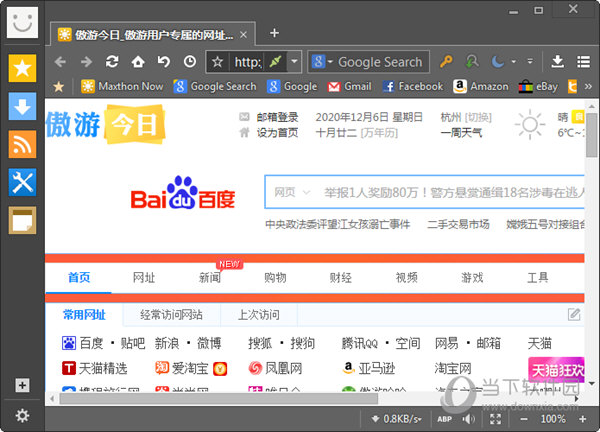Click the green resource sniffer icon

point(472,62)
